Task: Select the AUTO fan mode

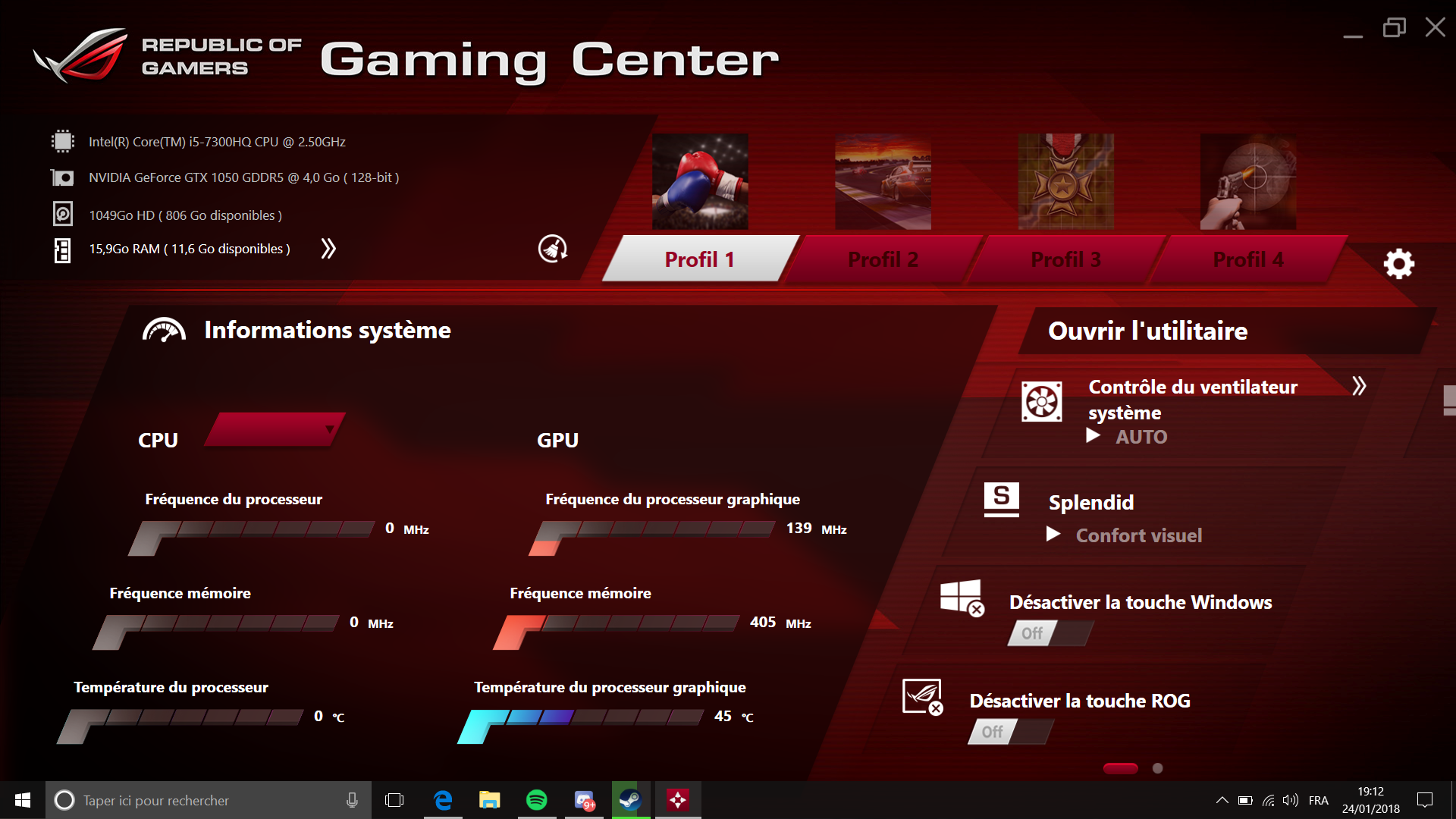Action: click(1141, 437)
